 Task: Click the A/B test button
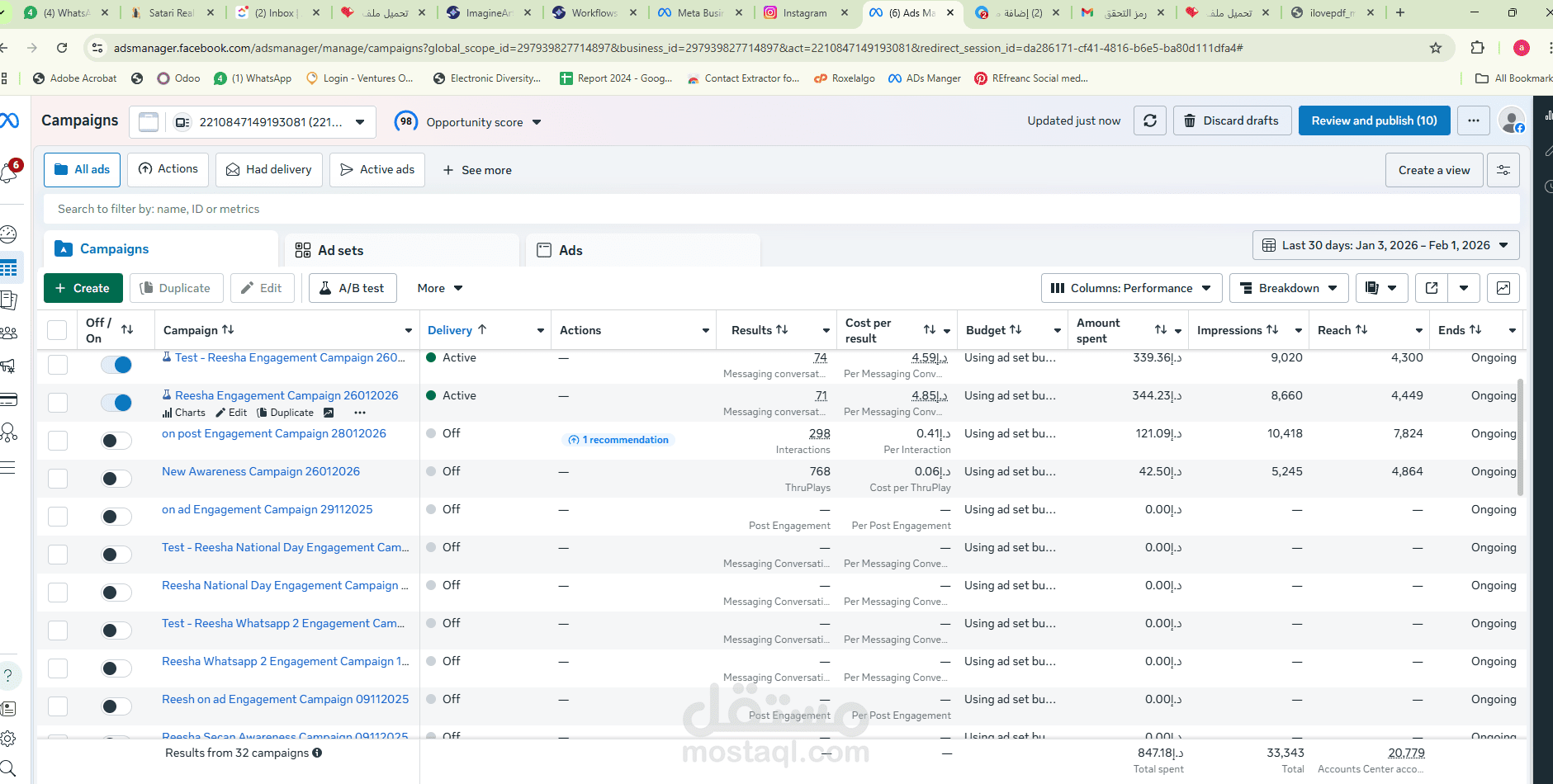pos(353,288)
